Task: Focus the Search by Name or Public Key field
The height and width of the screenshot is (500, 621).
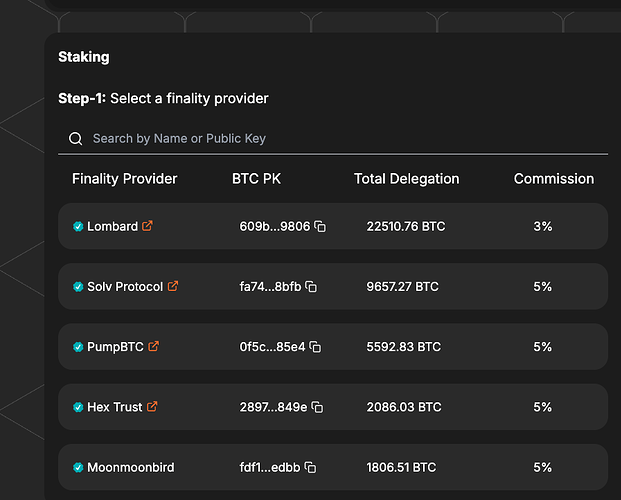Action: [333, 139]
